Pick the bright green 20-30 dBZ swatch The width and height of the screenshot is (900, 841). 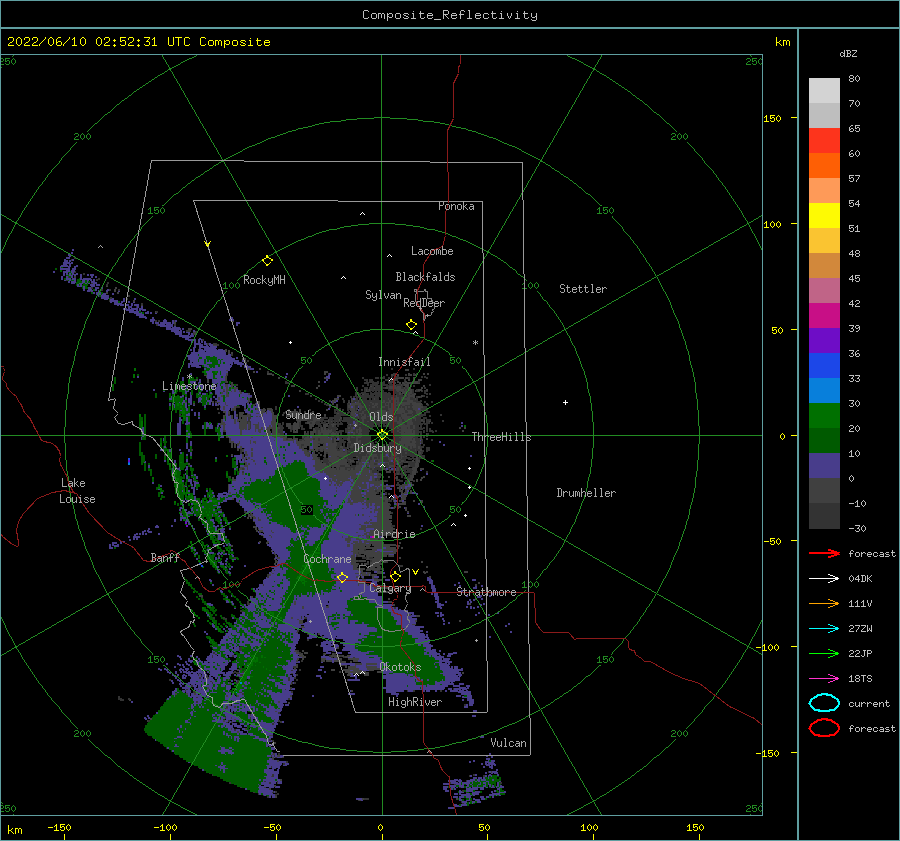point(824,416)
